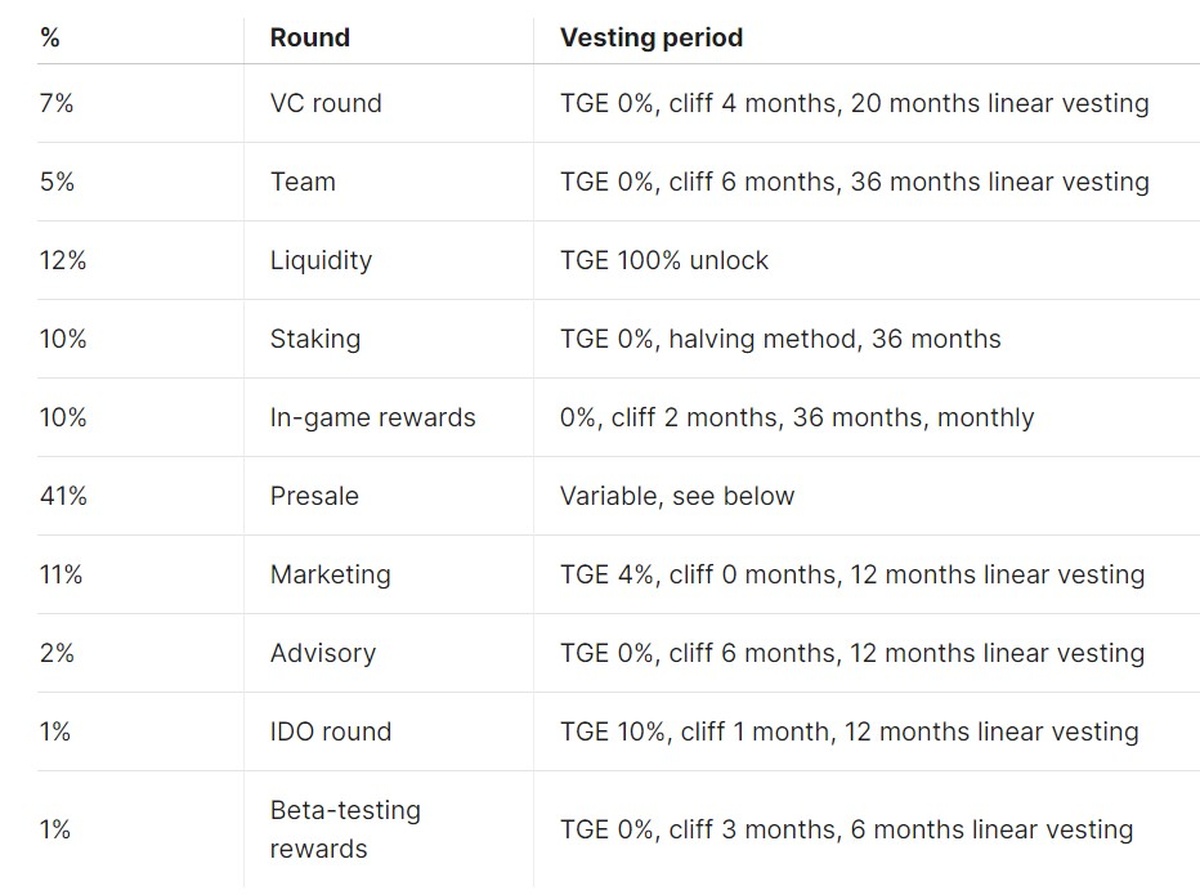Click the Presale round cell
The height and width of the screenshot is (895, 1200).
click(314, 496)
